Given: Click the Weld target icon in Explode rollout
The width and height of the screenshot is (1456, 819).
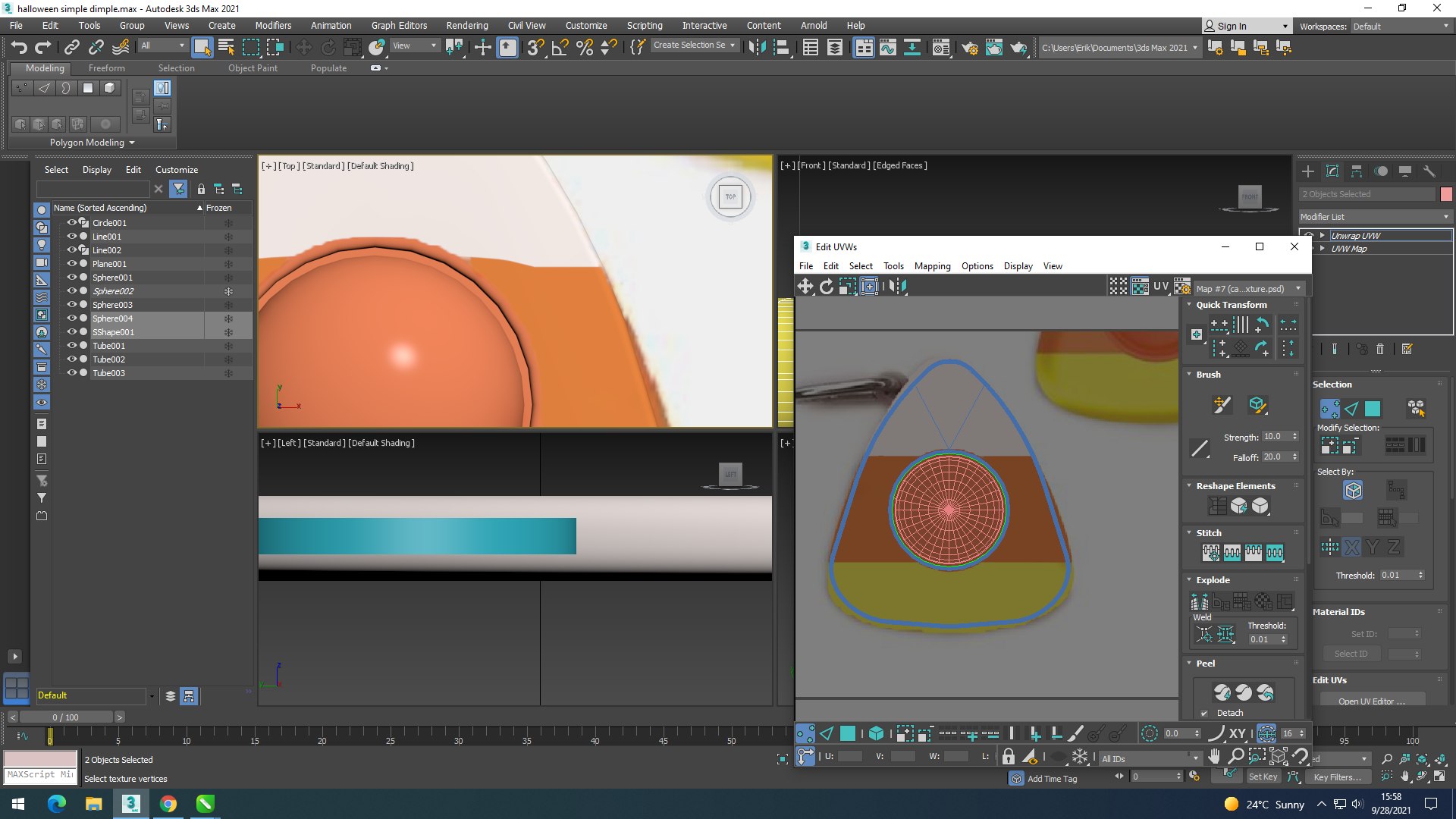Looking at the screenshot, I should (x=1204, y=635).
